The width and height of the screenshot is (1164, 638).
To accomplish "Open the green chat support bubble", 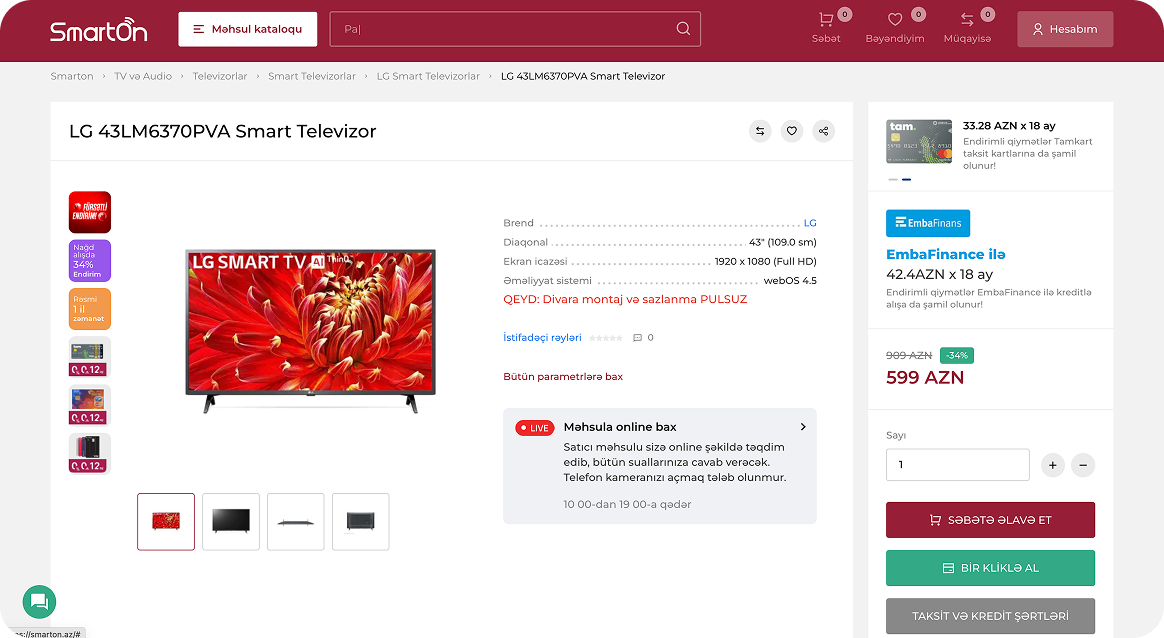I will 39,601.
